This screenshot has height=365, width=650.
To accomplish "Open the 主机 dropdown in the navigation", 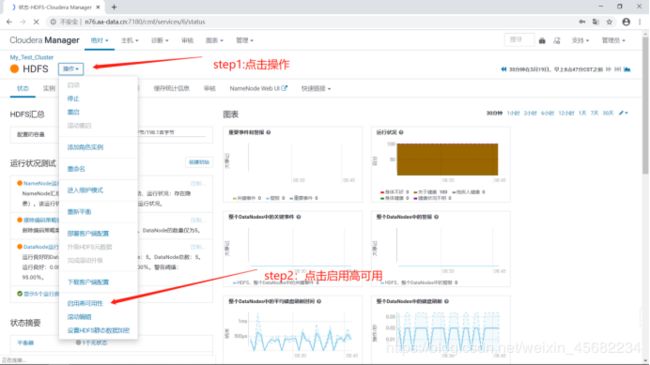I will 130,41.
